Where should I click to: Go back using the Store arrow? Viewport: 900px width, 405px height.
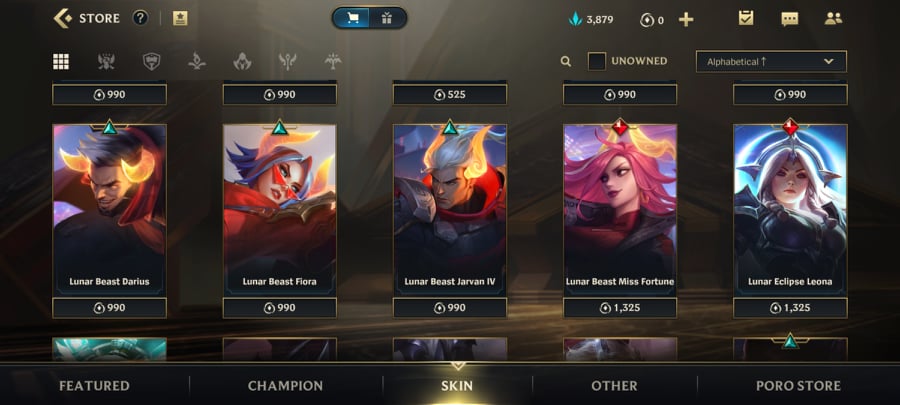(x=63, y=18)
